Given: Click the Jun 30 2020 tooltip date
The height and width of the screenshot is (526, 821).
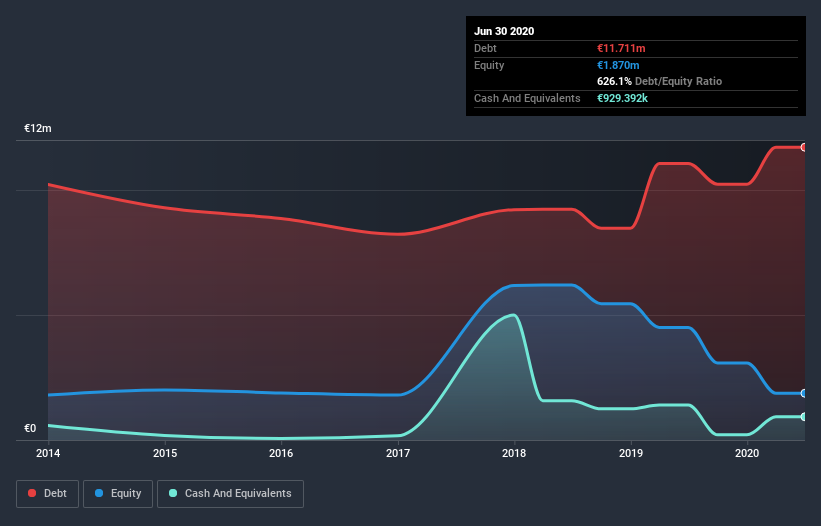Looking at the screenshot, I should (x=504, y=31).
